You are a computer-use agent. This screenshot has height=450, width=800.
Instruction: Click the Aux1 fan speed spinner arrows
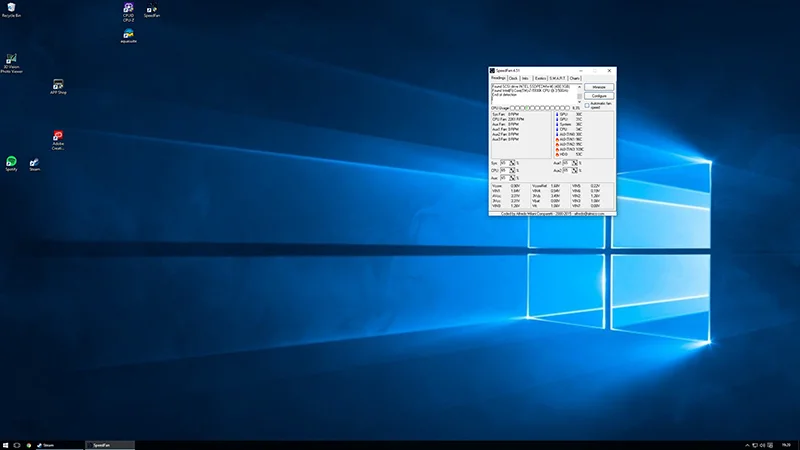(574, 163)
